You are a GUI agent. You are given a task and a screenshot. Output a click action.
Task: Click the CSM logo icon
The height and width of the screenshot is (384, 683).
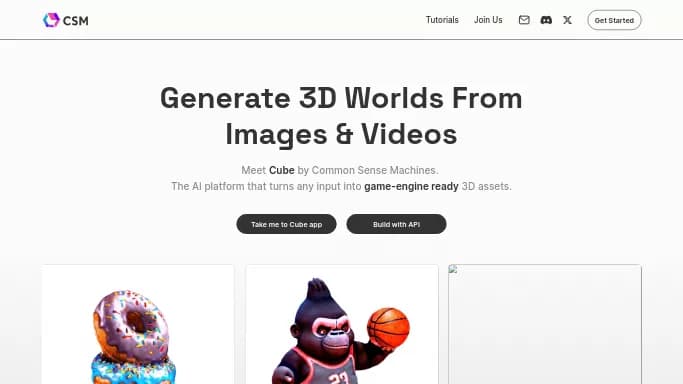pyautogui.click(x=51, y=20)
